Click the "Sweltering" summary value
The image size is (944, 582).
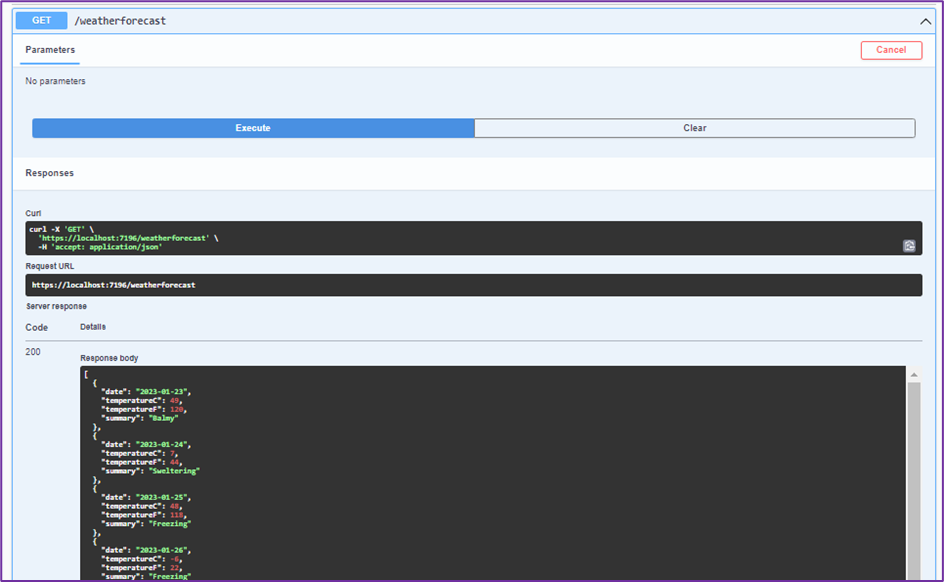click(x=174, y=471)
